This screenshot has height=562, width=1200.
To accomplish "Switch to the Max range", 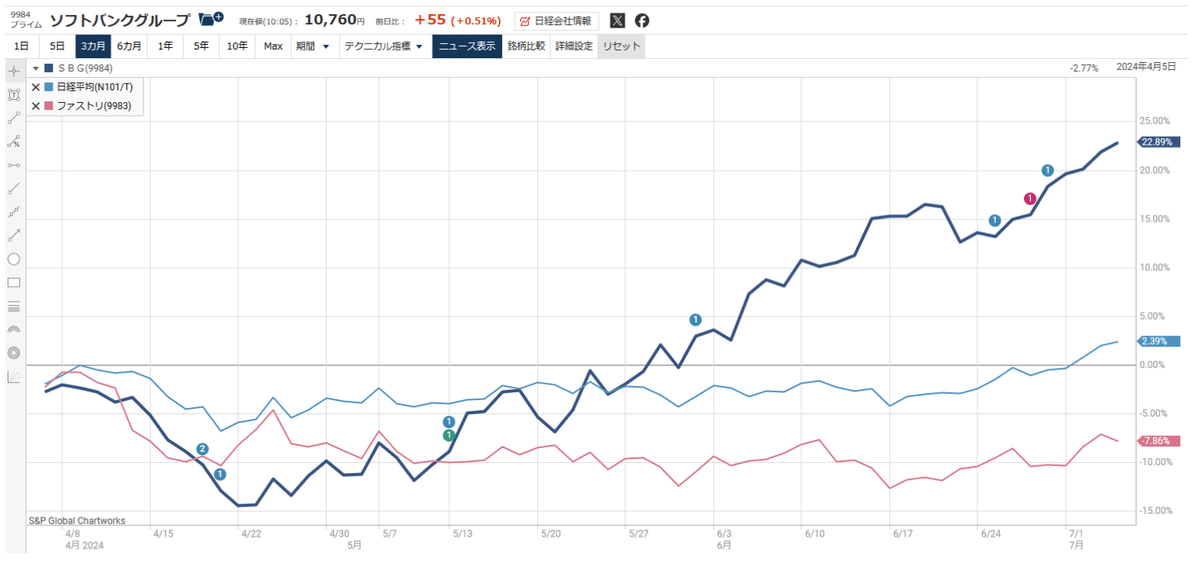I will tap(273, 46).
